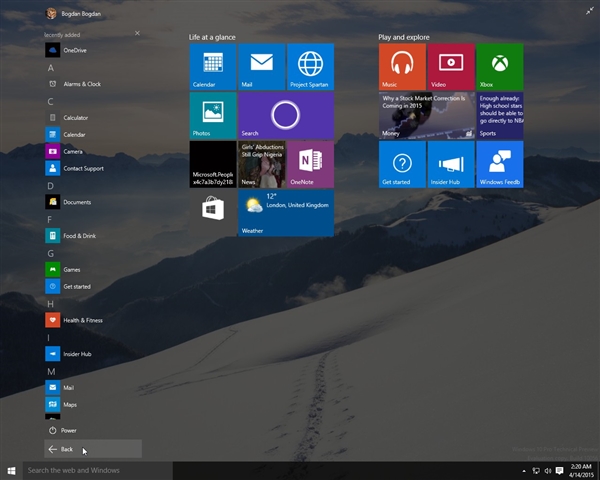
Task: Dismiss the Recently added section
Action: click(137, 34)
